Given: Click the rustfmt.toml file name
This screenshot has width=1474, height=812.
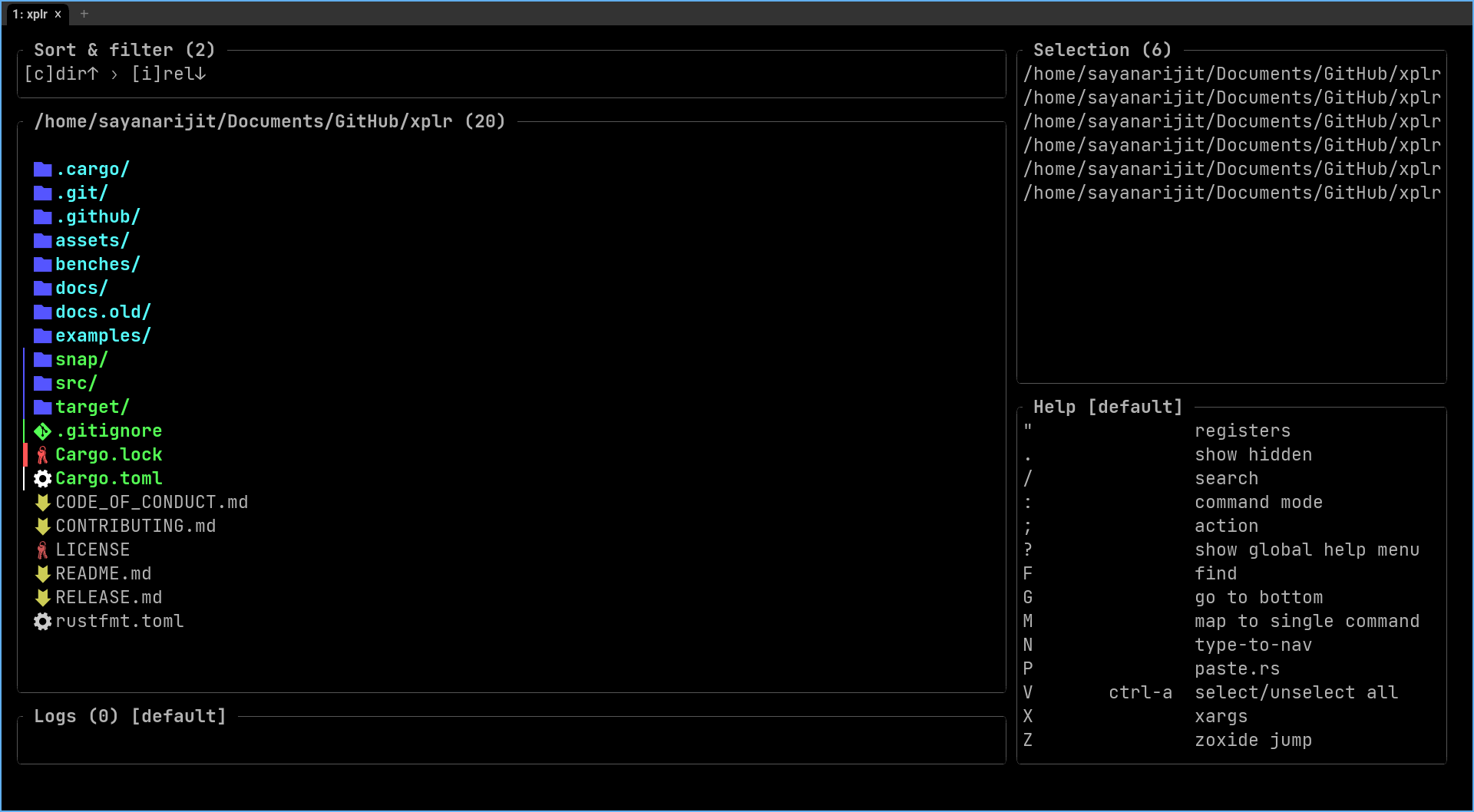Looking at the screenshot, I should coord(120,622).
